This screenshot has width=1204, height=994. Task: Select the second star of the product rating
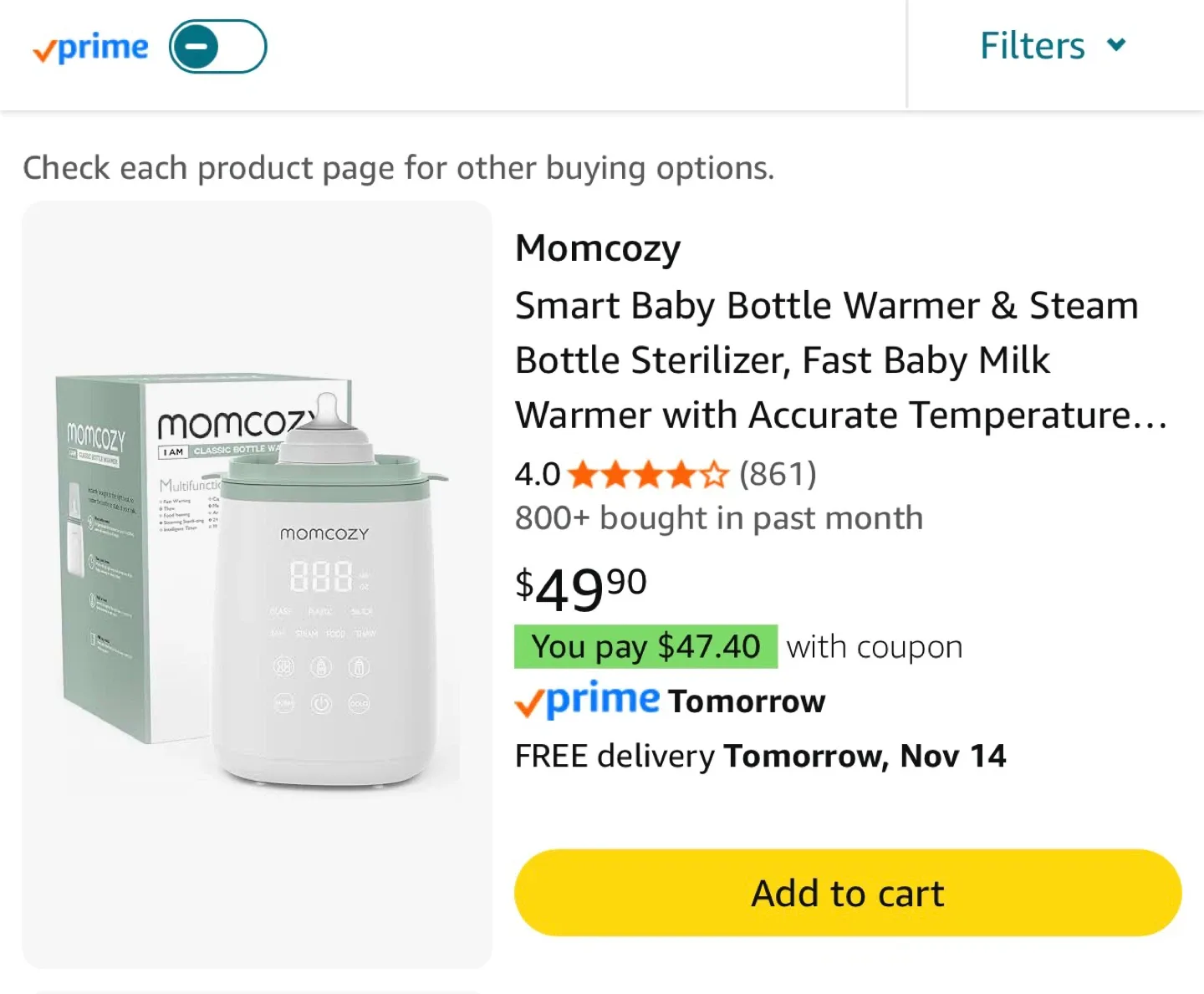615,475
